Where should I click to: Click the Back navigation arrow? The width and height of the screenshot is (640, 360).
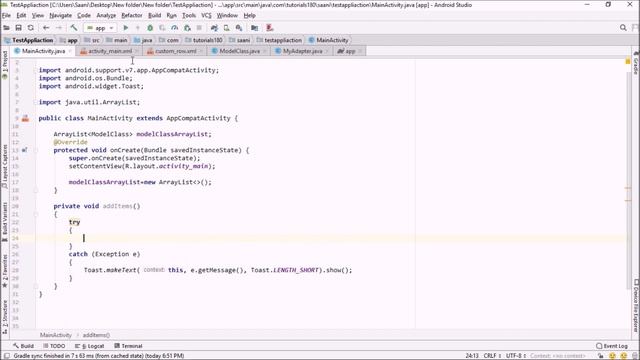(46, 28)
